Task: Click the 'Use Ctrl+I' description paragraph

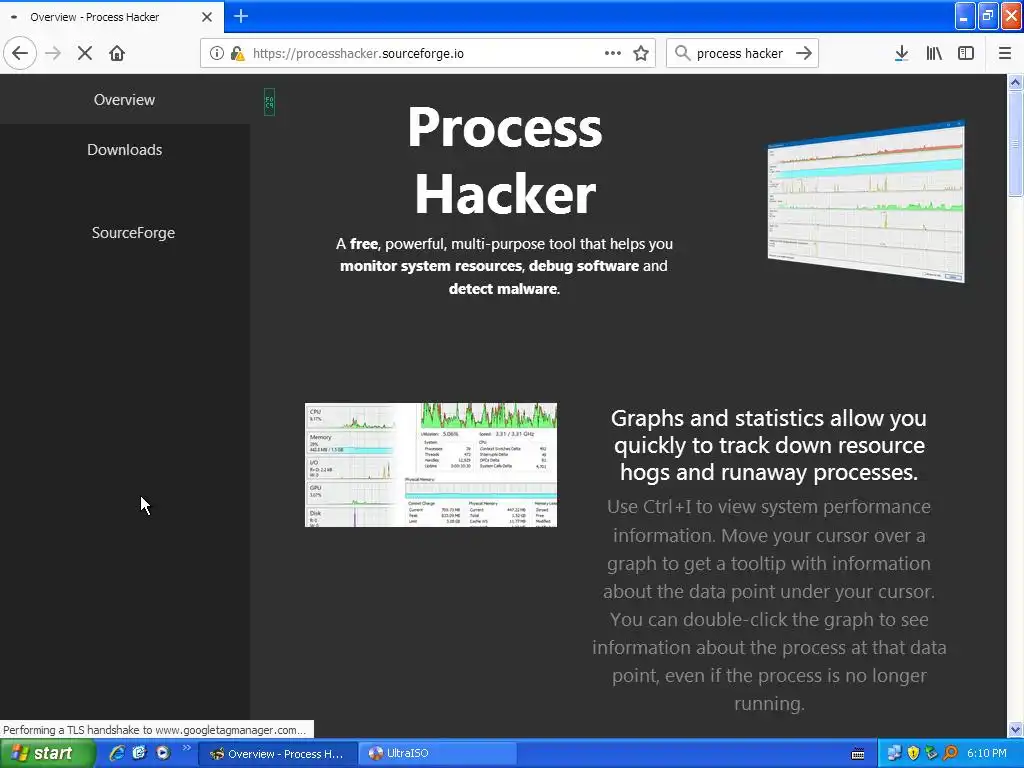Action: point(769,605)
